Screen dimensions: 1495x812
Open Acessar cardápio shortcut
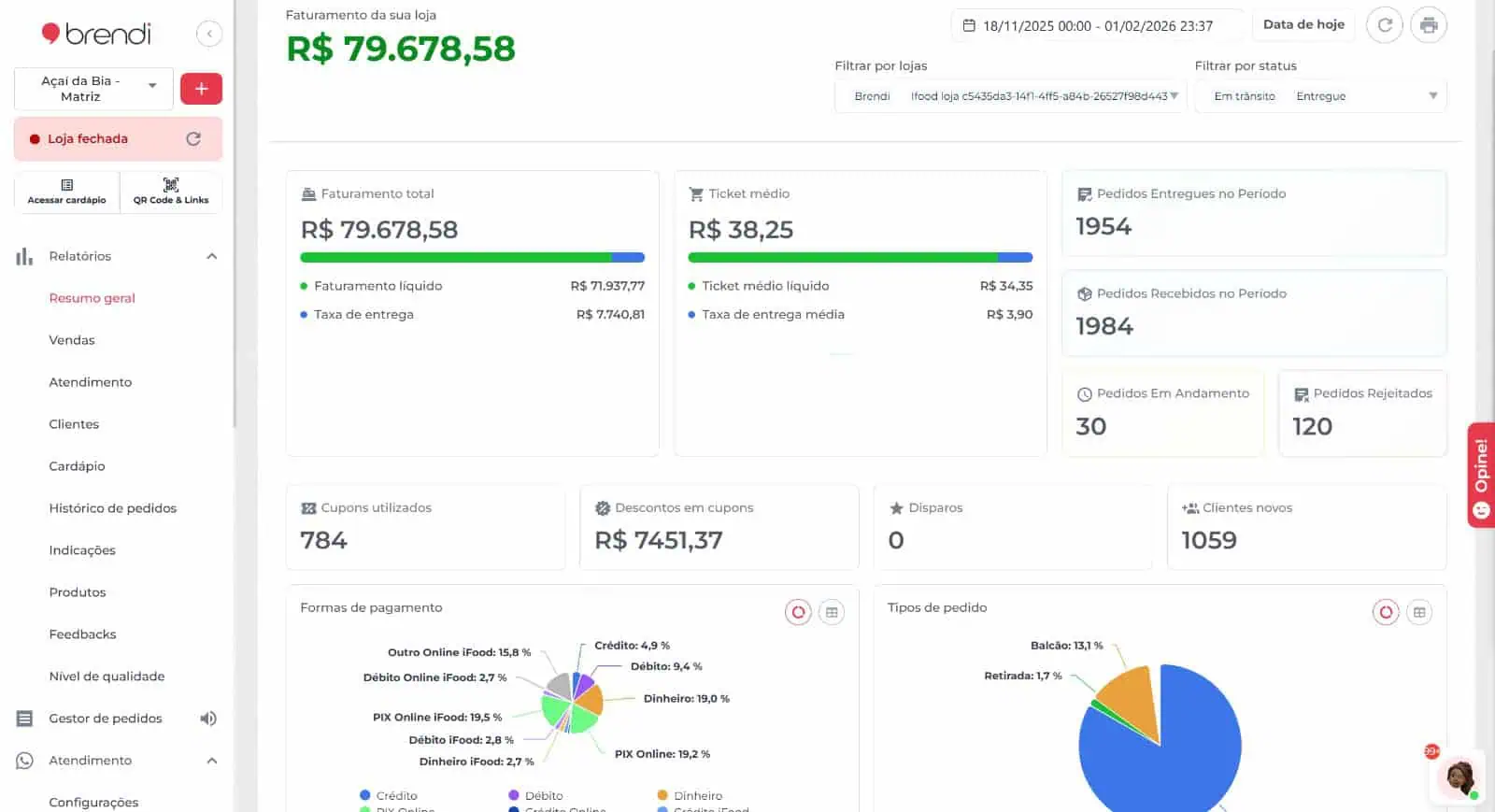click(66, 192)
